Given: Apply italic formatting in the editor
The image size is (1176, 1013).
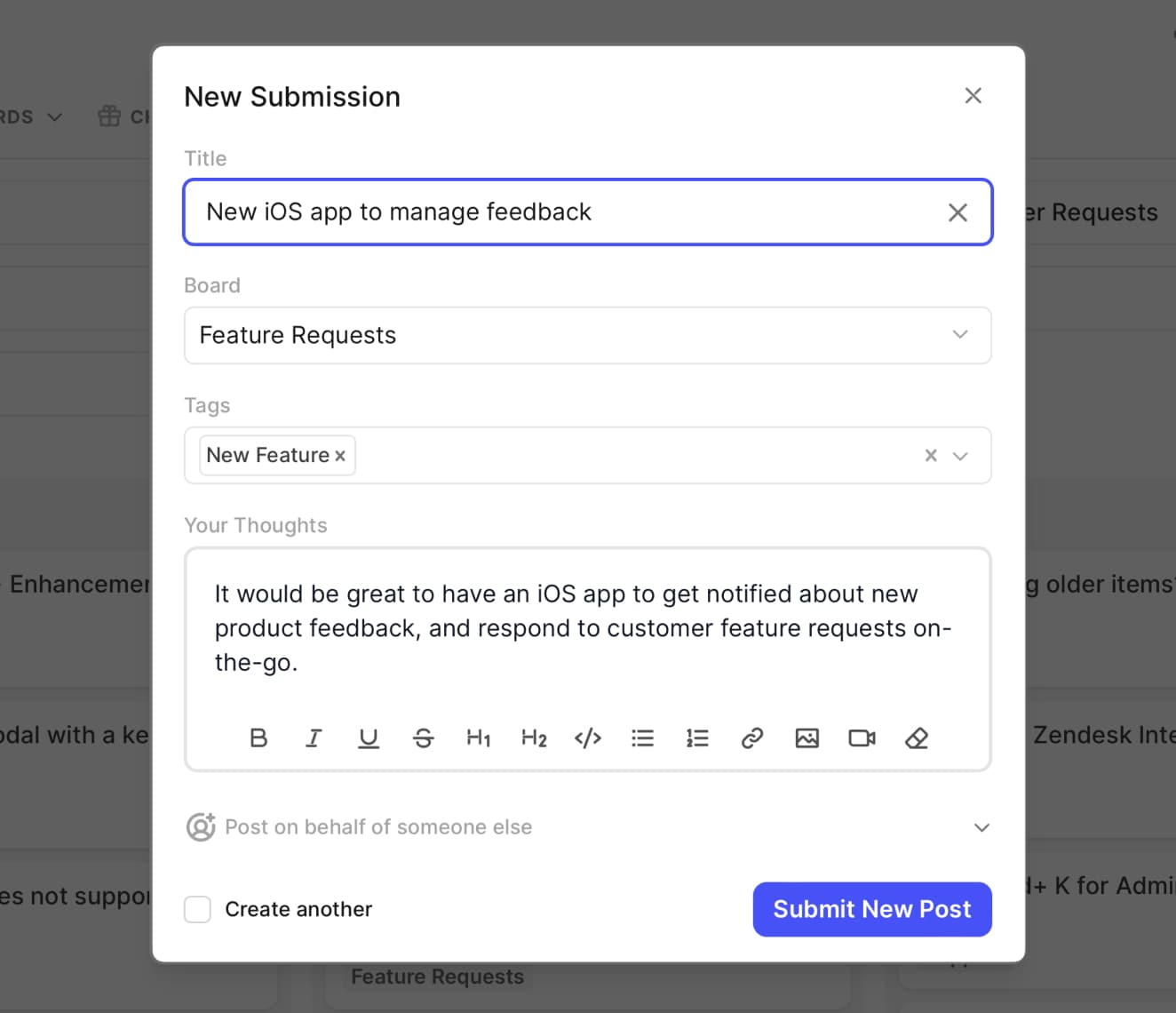Looking at the screenshot, I should pos(314,738).
